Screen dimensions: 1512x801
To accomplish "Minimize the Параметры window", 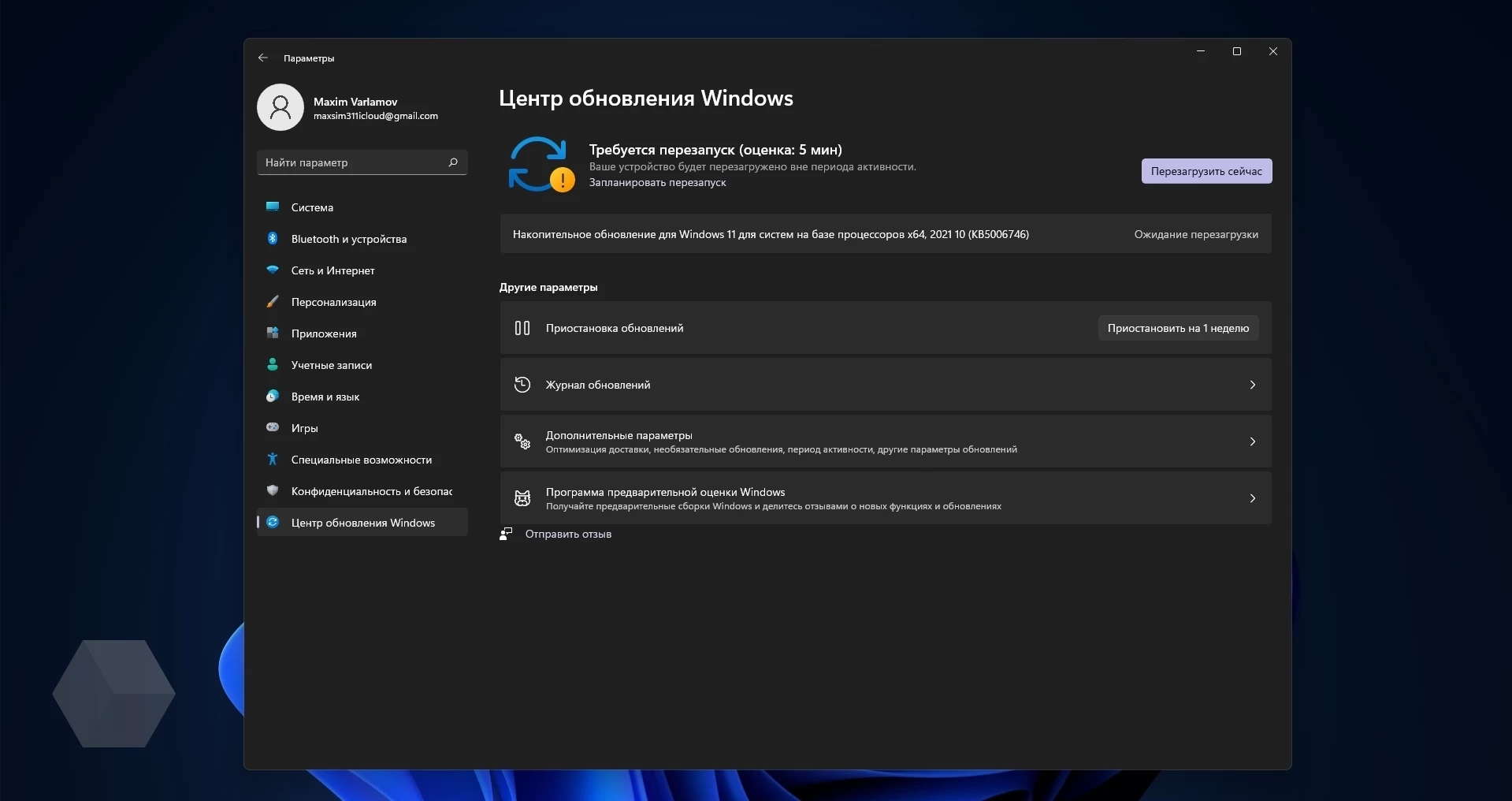I will click(1201, 51).
